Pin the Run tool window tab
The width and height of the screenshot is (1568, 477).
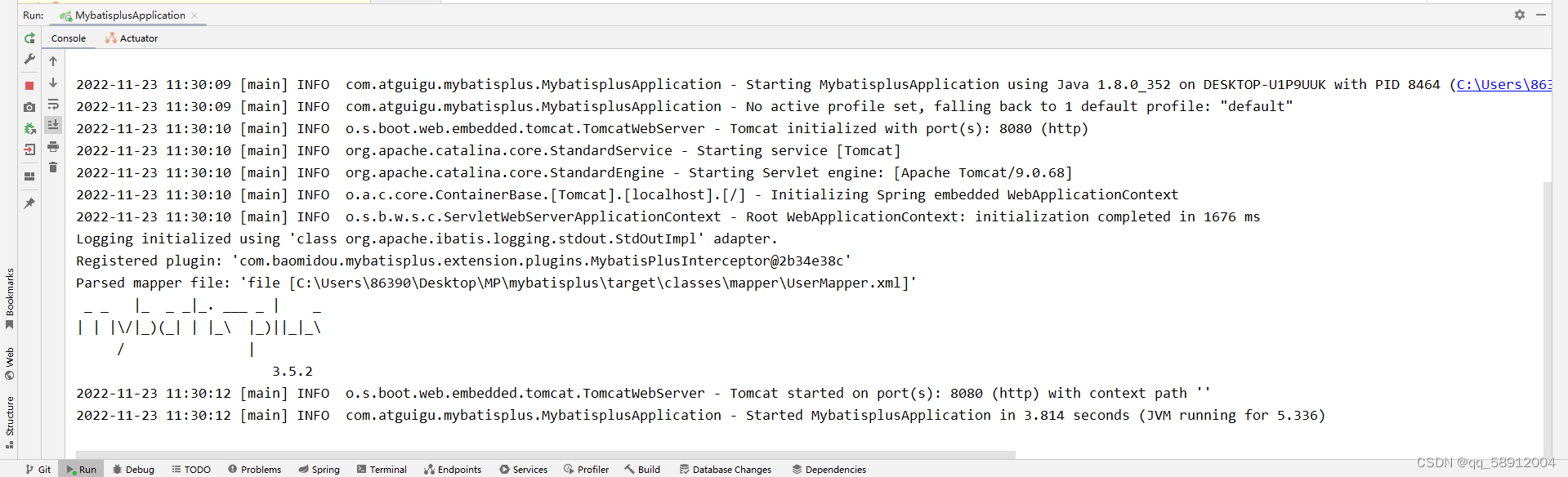pyautogui.click(x=29, y=202)
